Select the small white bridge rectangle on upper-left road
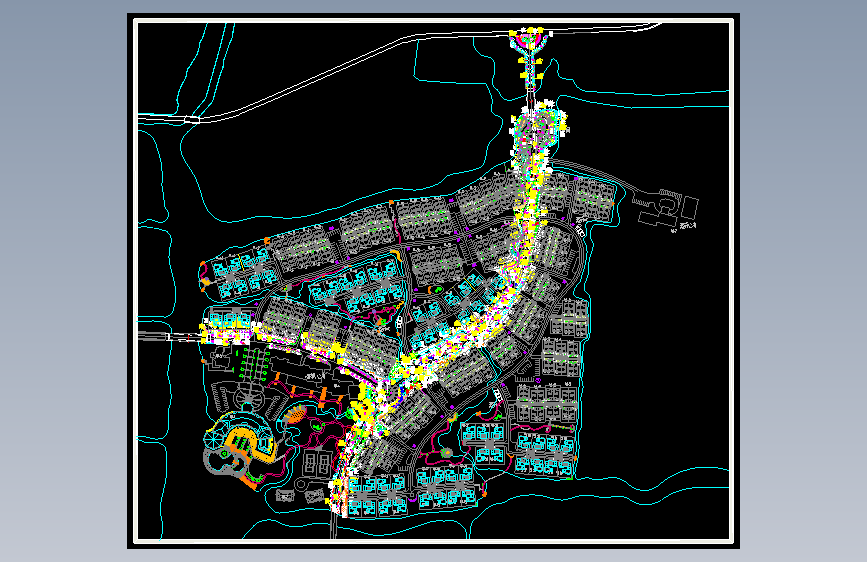Screen dimensions: 867x562 [x=191, y=119]
